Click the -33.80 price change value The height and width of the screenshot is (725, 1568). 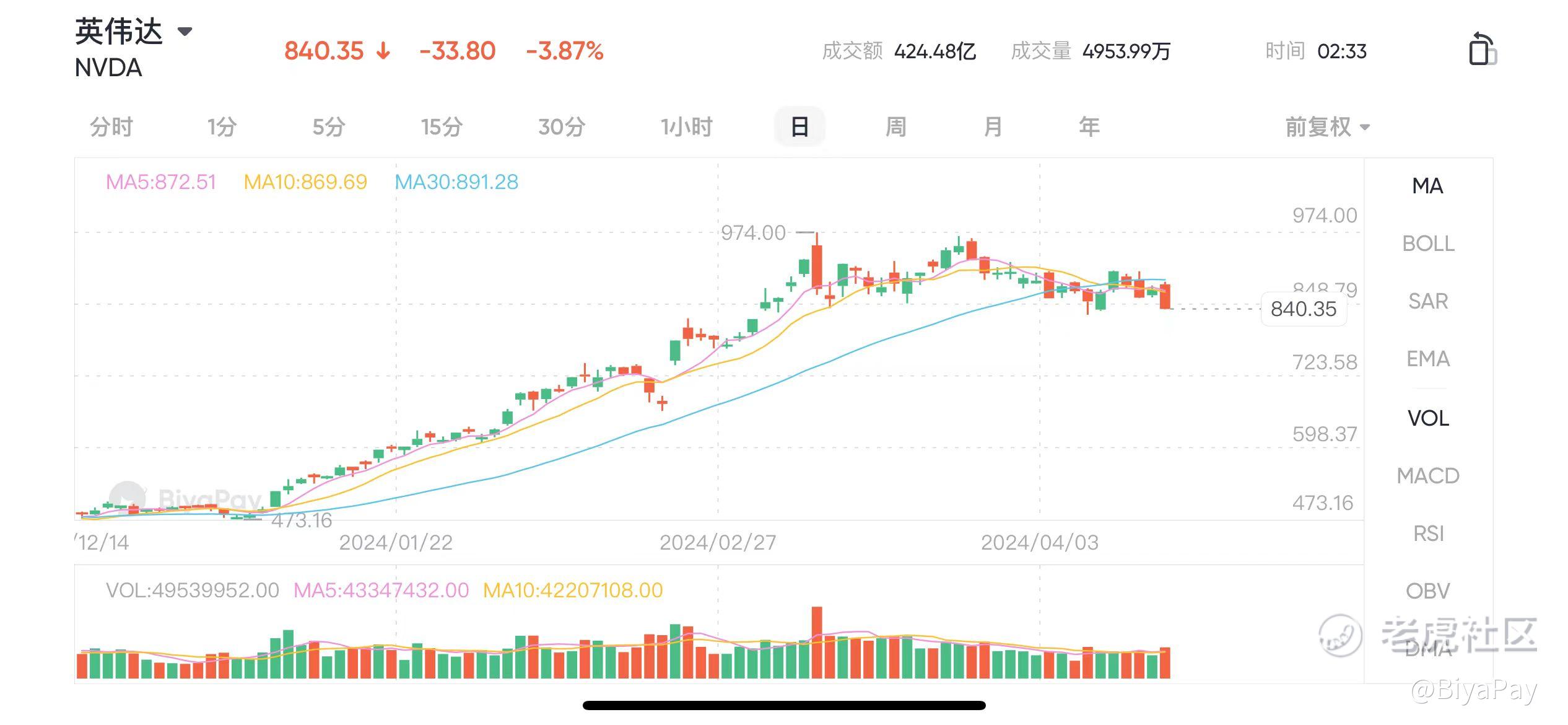coord(458,51)
